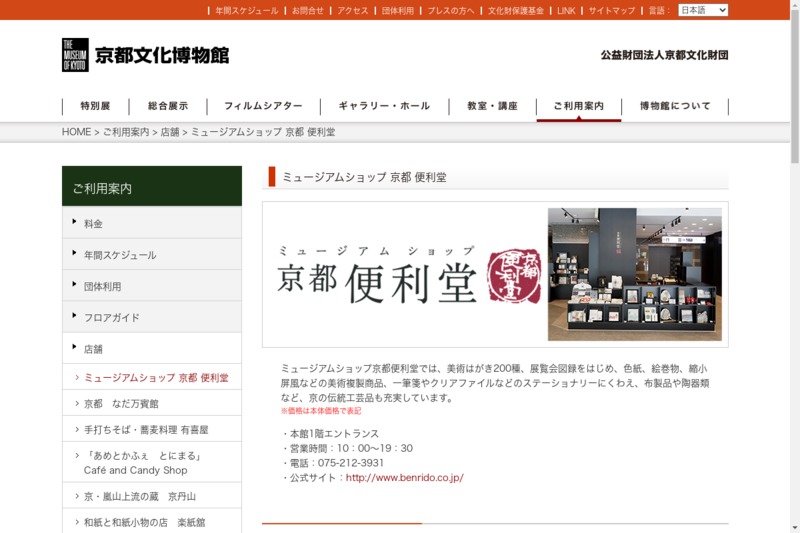This screenshot has height=533, width=800.
Task: Click 店舗 in the breadcrumb trail
Action: pyautogui.click(x=170, y=132)
